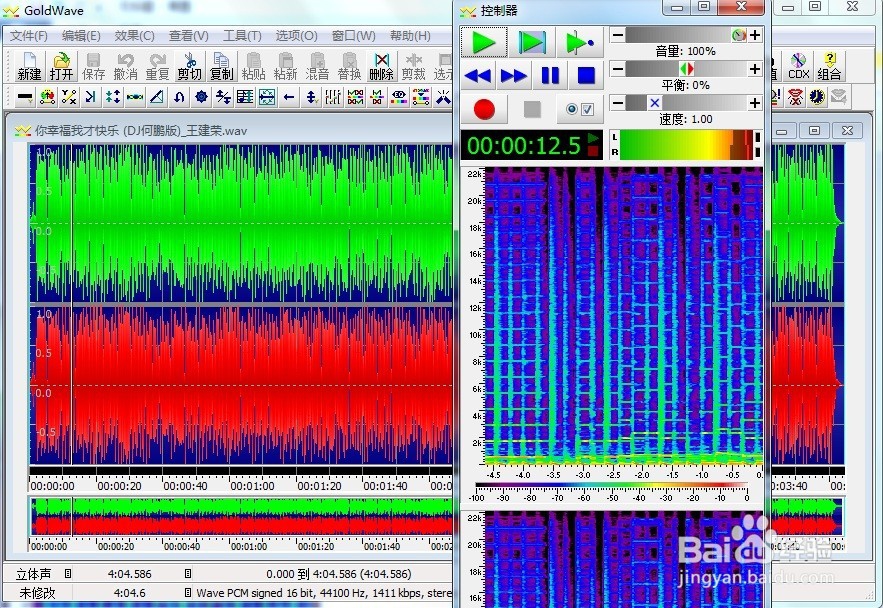The height and width of the screenshot is (608, 883).
Task: Increase speed with the plus button
Action: 755,103
